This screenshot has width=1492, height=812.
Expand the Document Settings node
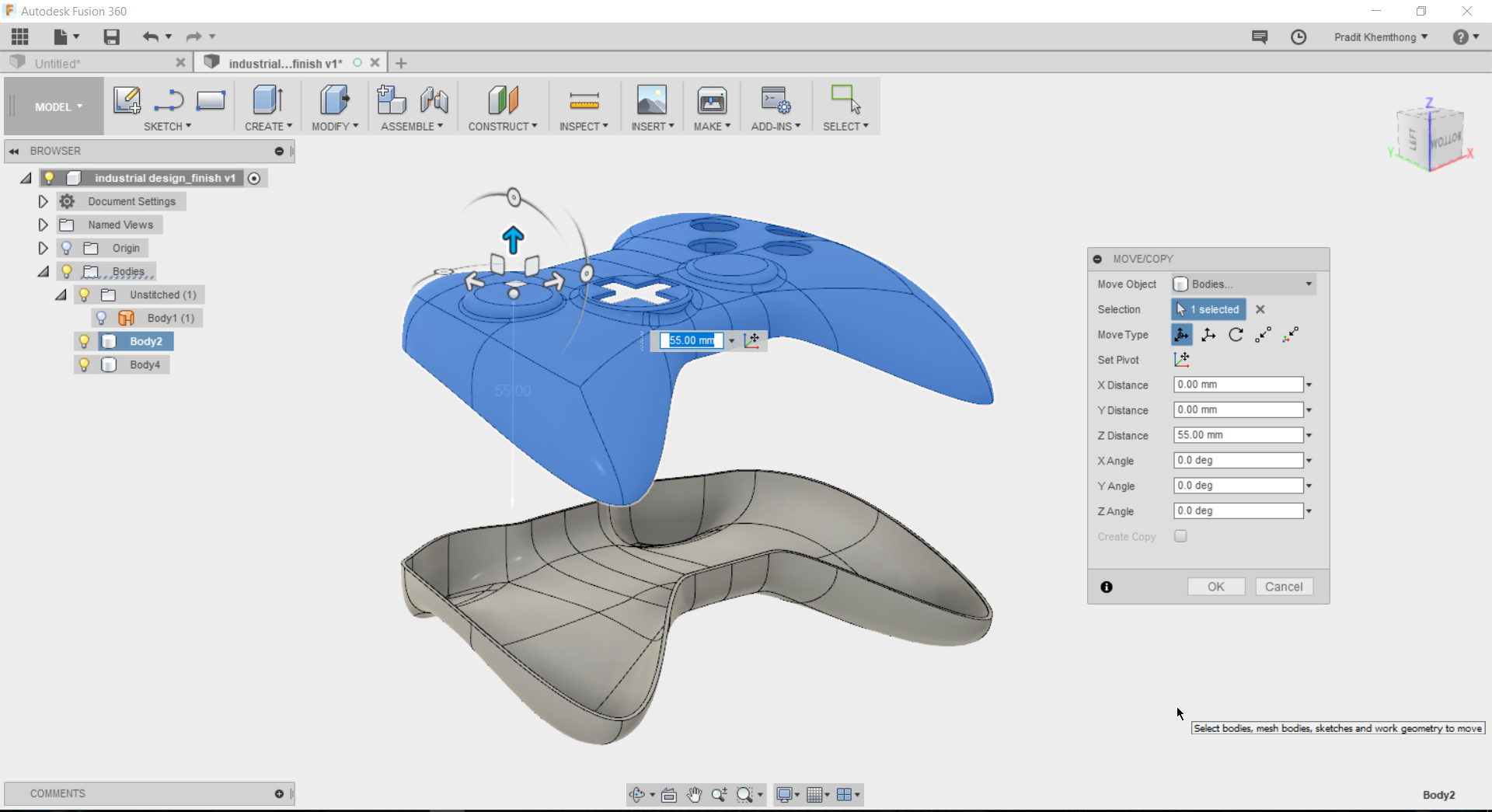click(x=43, y=200)
